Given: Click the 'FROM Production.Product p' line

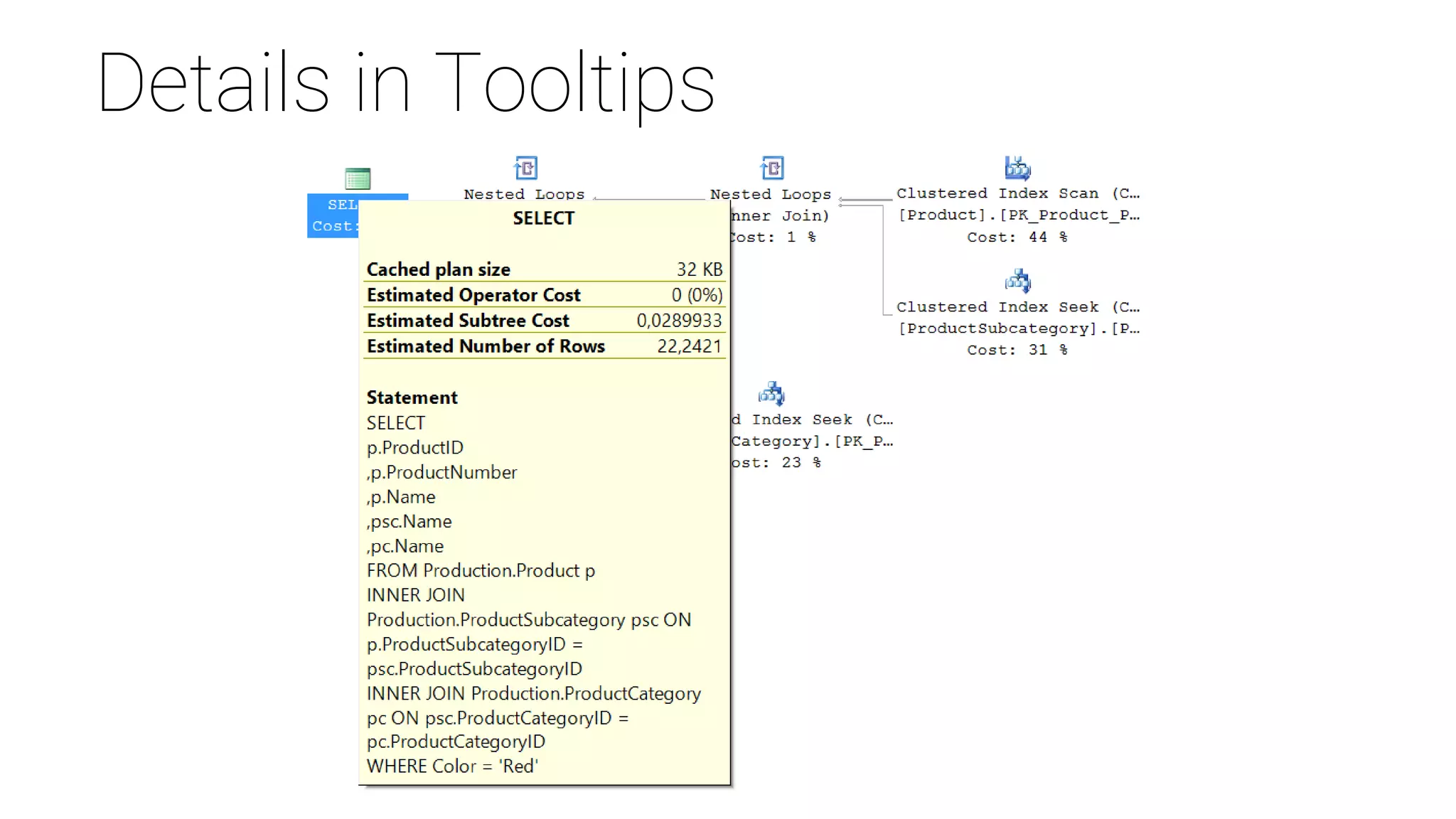Looking at the screenshot, I should click(481, 571).
